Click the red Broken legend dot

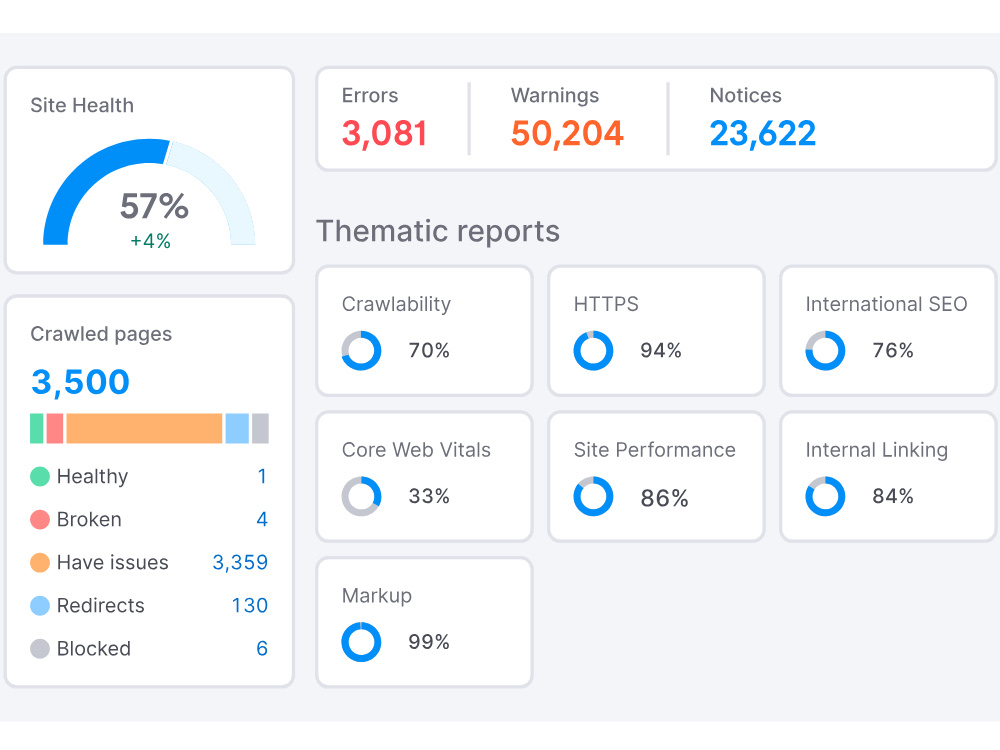click(40, 519)
